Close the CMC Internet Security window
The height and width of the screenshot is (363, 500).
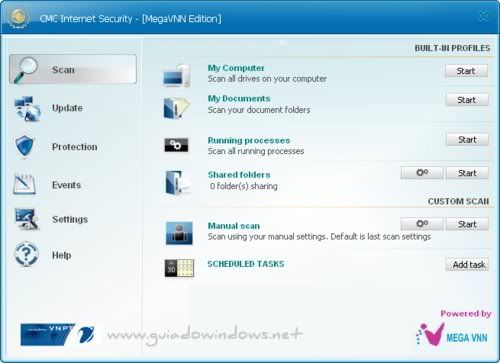pos(484,16)
